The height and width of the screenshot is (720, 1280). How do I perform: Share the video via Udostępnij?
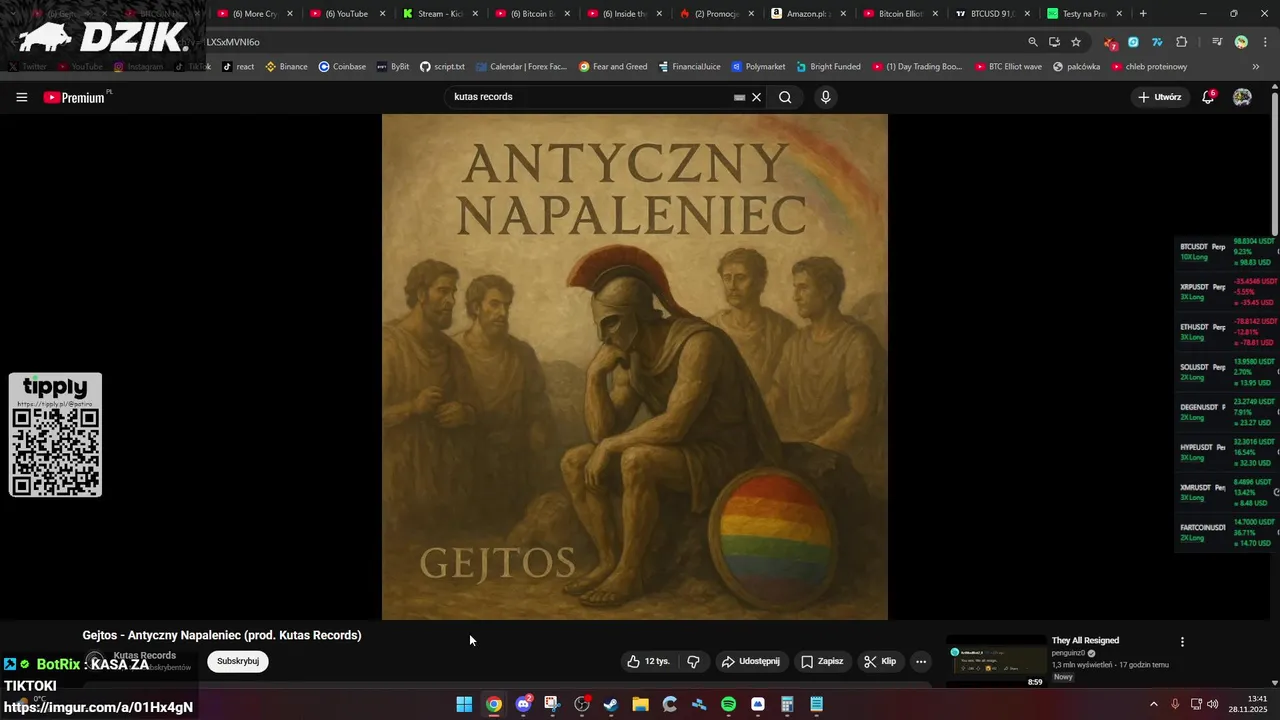tap(751, 661)
